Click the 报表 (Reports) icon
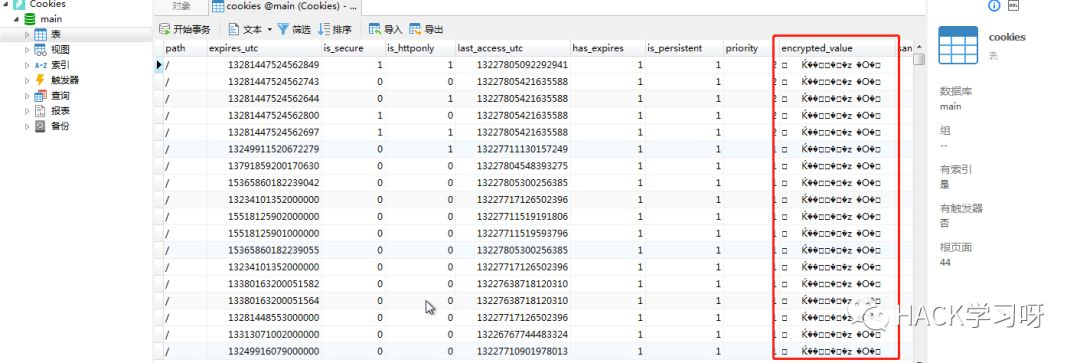Image resolution: width=1080 pixels, height=363 pixels. point(40,111)
